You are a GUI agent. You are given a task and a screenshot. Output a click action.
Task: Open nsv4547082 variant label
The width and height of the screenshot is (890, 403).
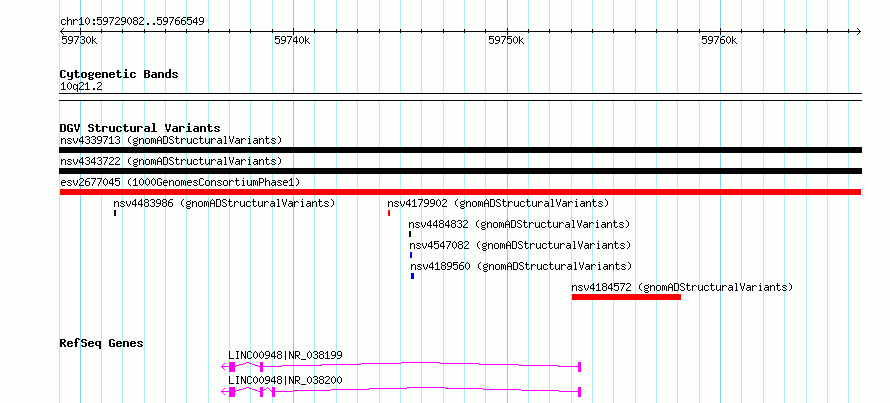point(520,245)
